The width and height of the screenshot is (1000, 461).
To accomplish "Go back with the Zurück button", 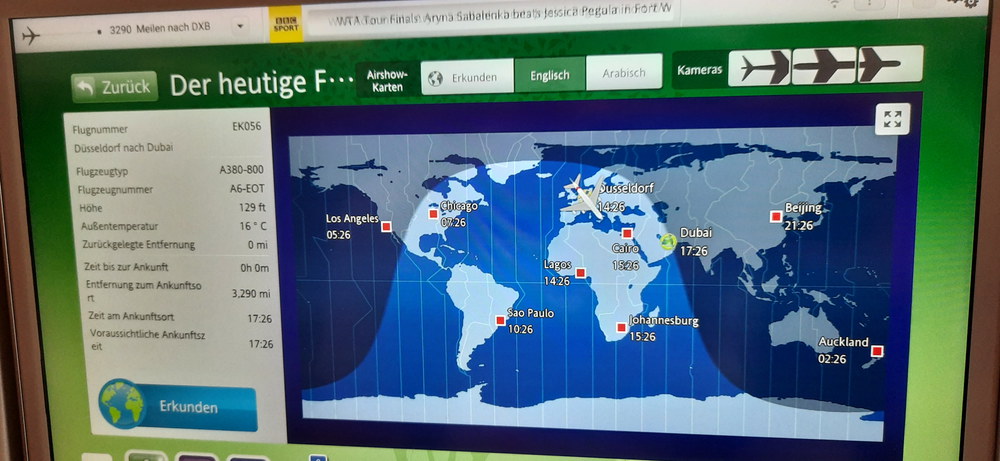I will [114, 87].
